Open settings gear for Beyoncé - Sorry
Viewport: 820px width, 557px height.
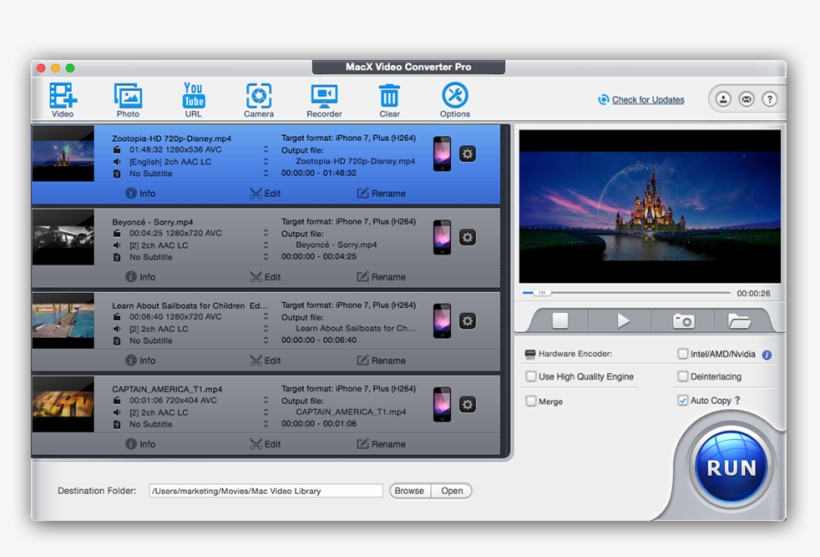[468, 237]
